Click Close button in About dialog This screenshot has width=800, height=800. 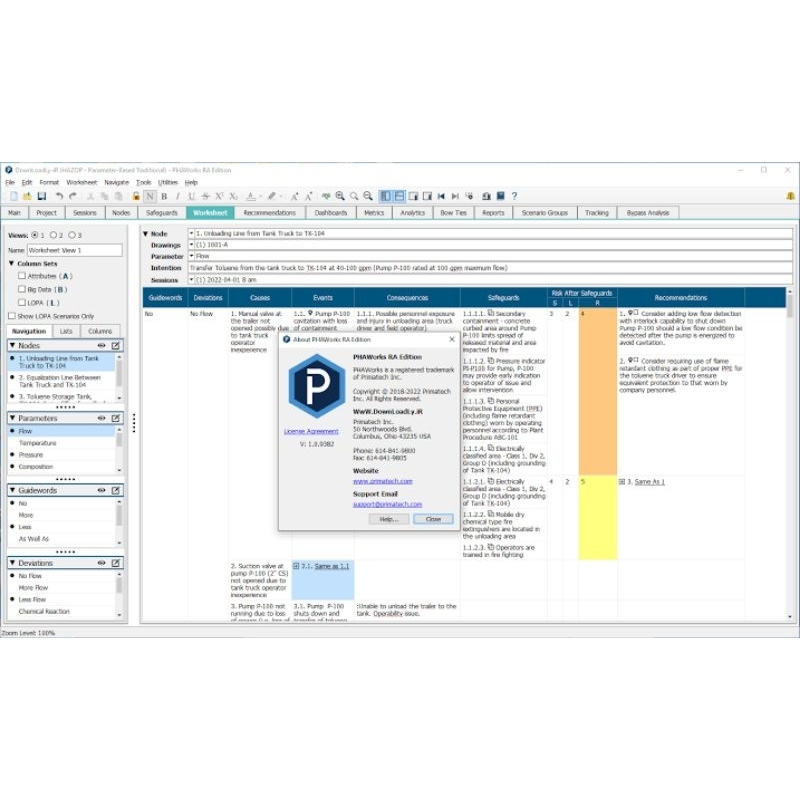pos(433,519)
